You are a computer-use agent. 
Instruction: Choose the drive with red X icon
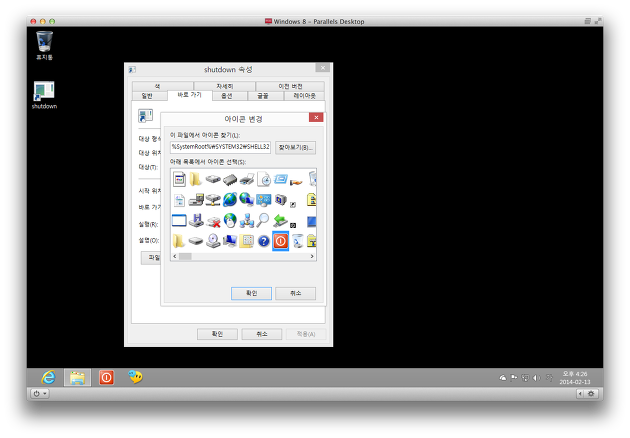point(213,221)
